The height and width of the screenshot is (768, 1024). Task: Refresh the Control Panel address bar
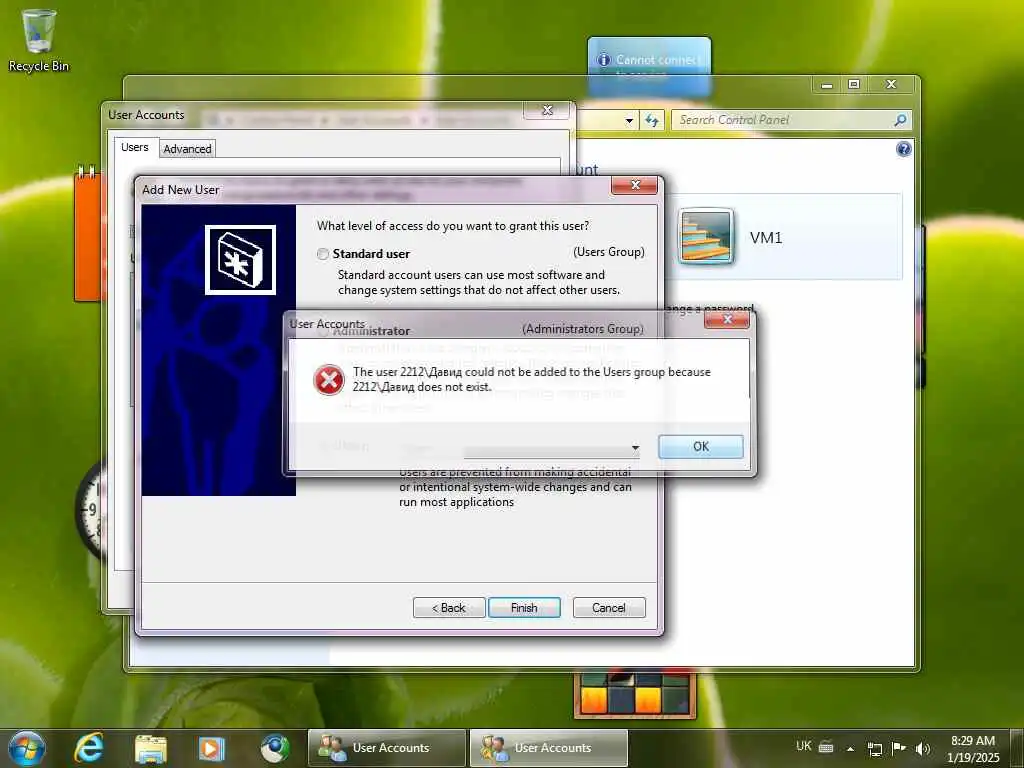coord(652,120)
